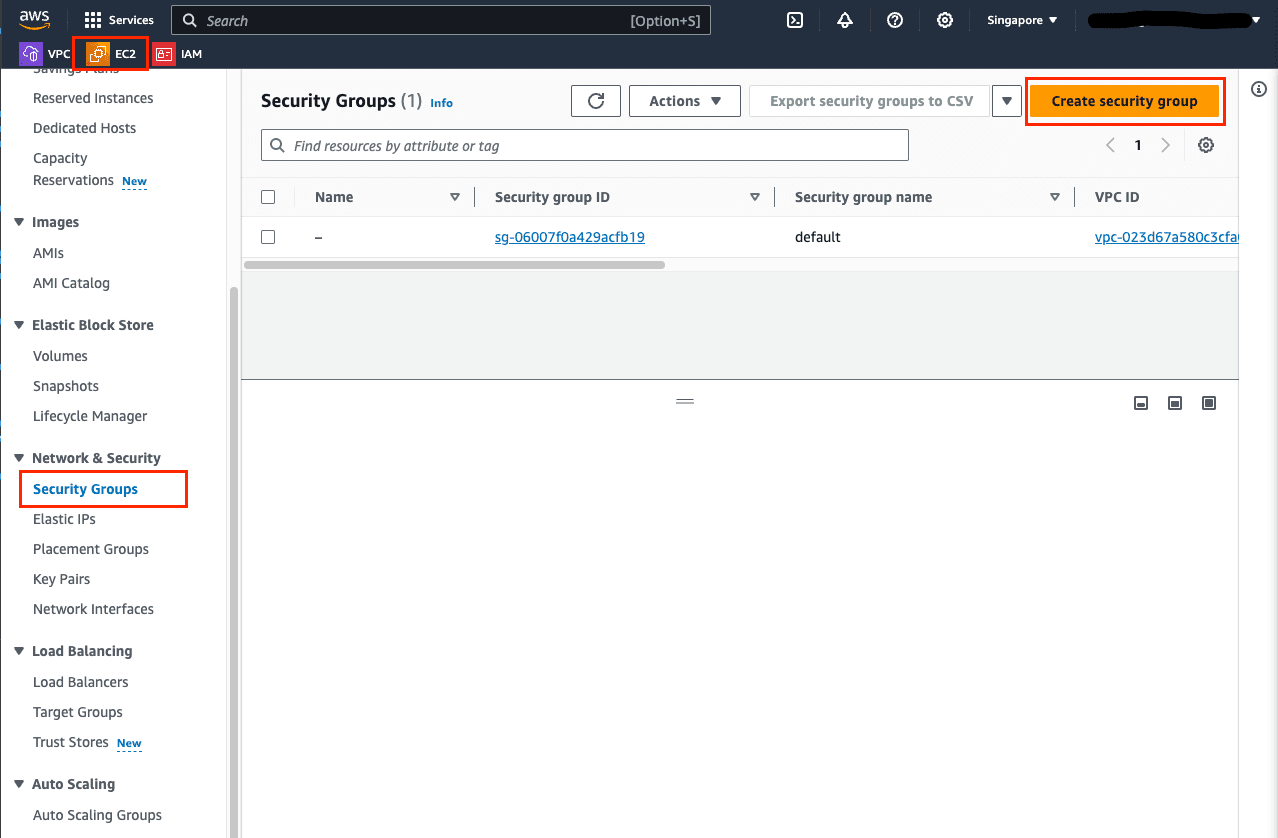Open the EC2 shortcut in favorites bar

tap(112, 54)
